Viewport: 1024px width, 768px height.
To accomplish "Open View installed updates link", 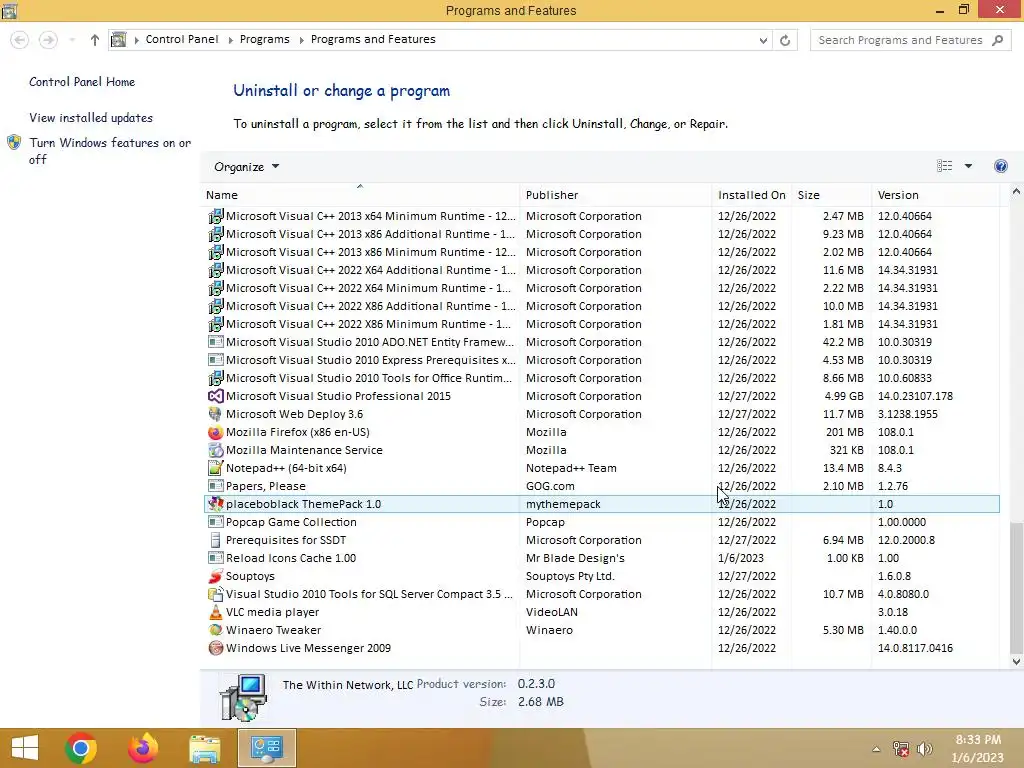I will (91, 118).
